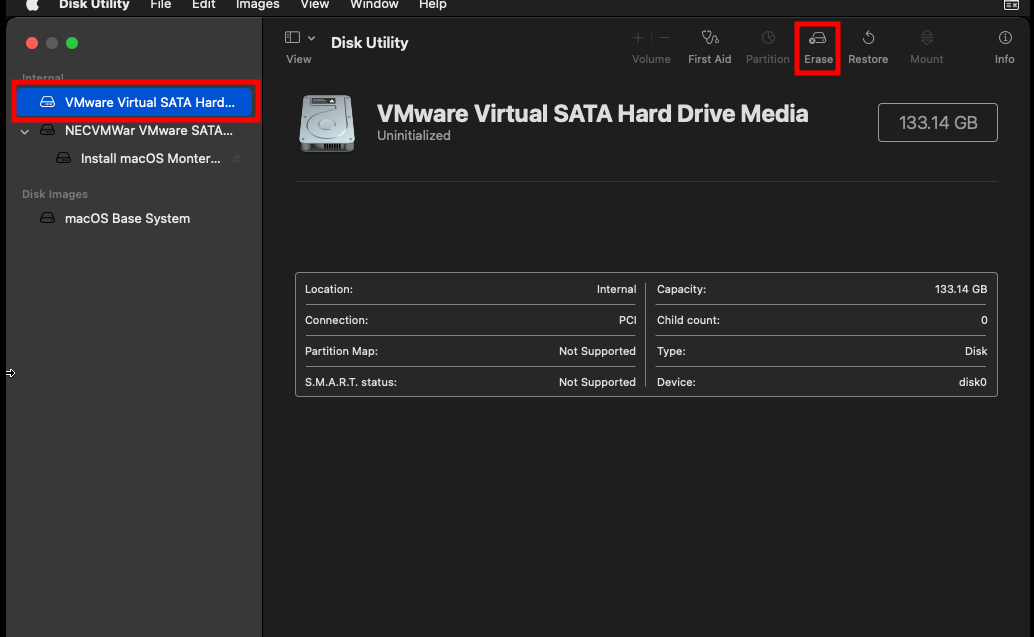Click the menu bar icon at far right
Image resolution: width=1034 pixels, height=637 pixels.
[1011, 5]
